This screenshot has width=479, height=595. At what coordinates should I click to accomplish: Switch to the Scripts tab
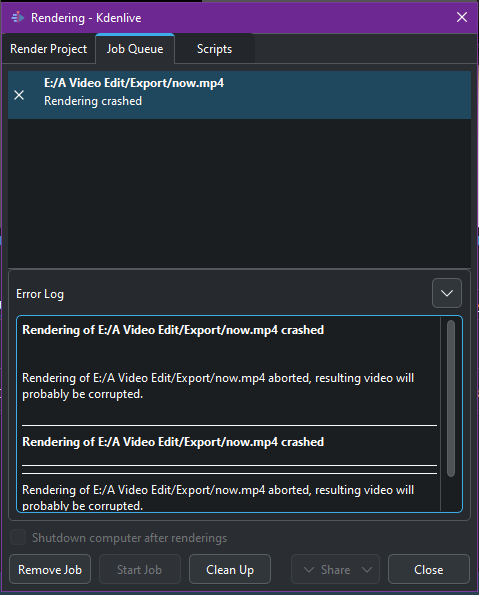point(214,49)
